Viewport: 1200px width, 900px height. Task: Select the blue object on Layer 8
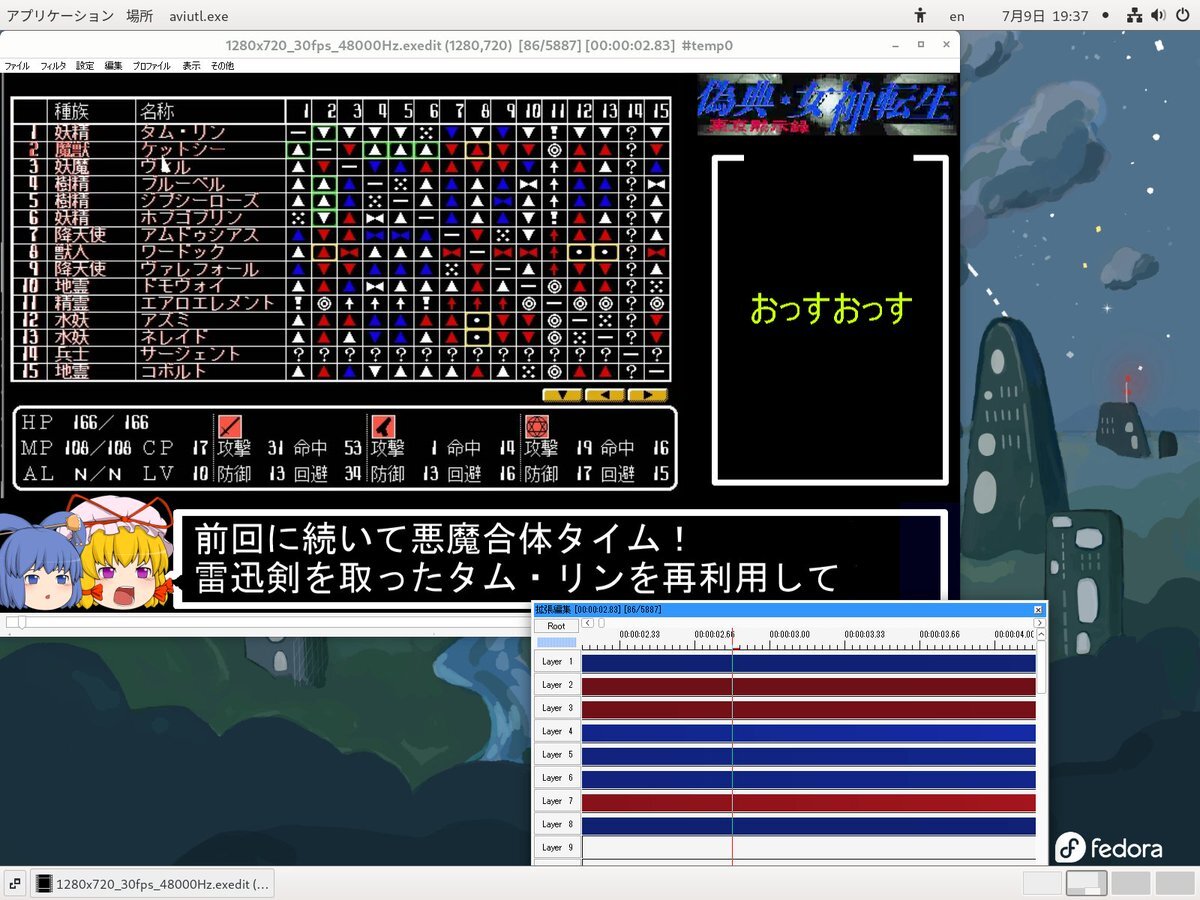point(808,825)
